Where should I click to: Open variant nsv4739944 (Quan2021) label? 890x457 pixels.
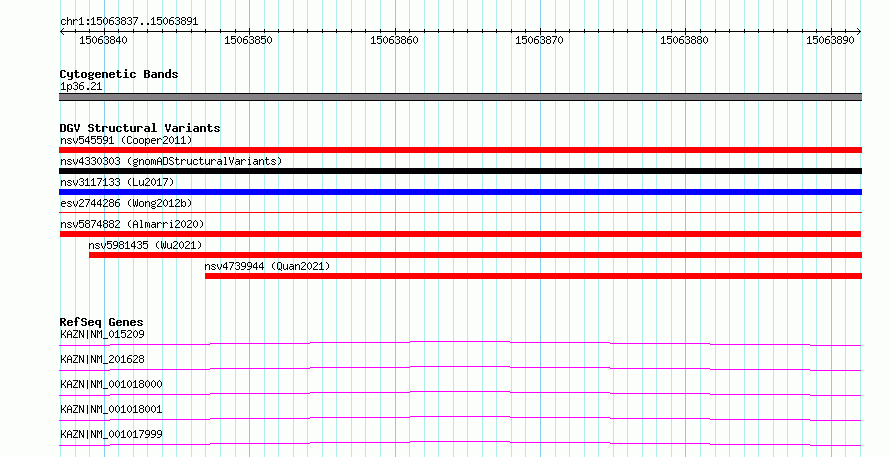[x=267, y=266]
